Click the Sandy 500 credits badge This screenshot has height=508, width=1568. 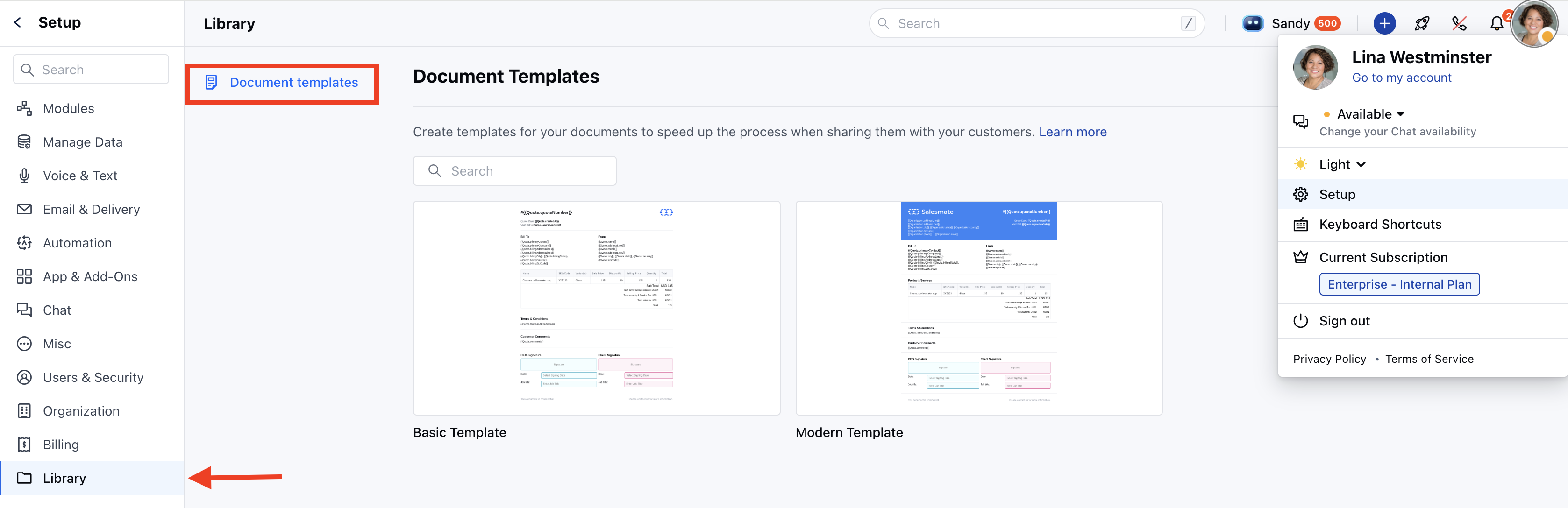click(x=1327, y=24)
